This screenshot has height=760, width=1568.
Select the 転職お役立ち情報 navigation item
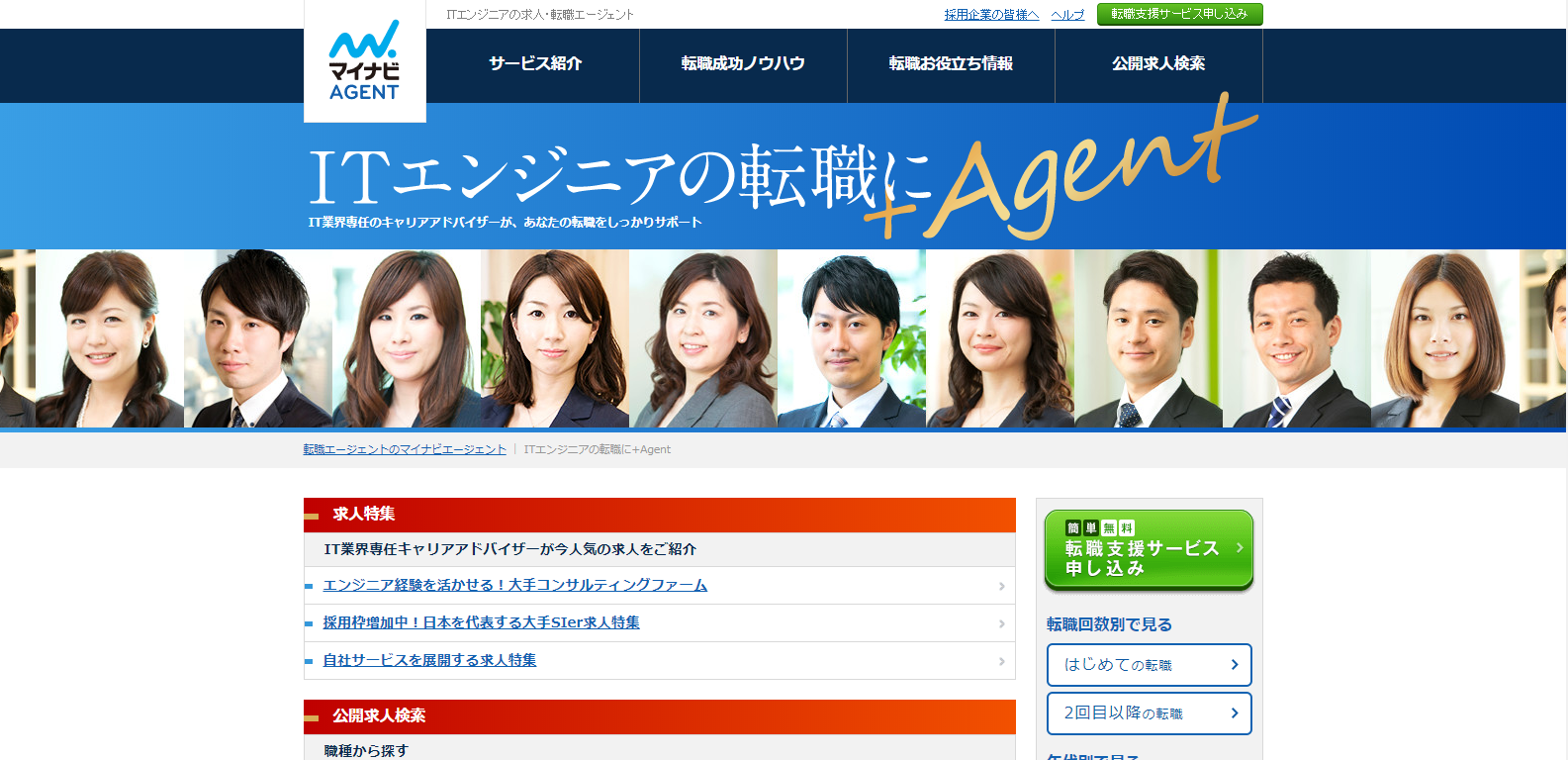[951, 64]
